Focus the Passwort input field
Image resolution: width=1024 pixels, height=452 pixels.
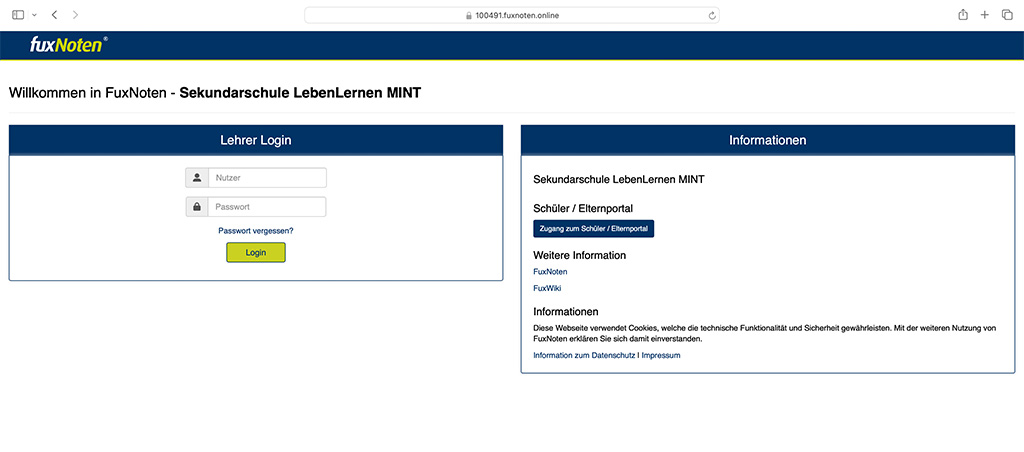[267, 207]
